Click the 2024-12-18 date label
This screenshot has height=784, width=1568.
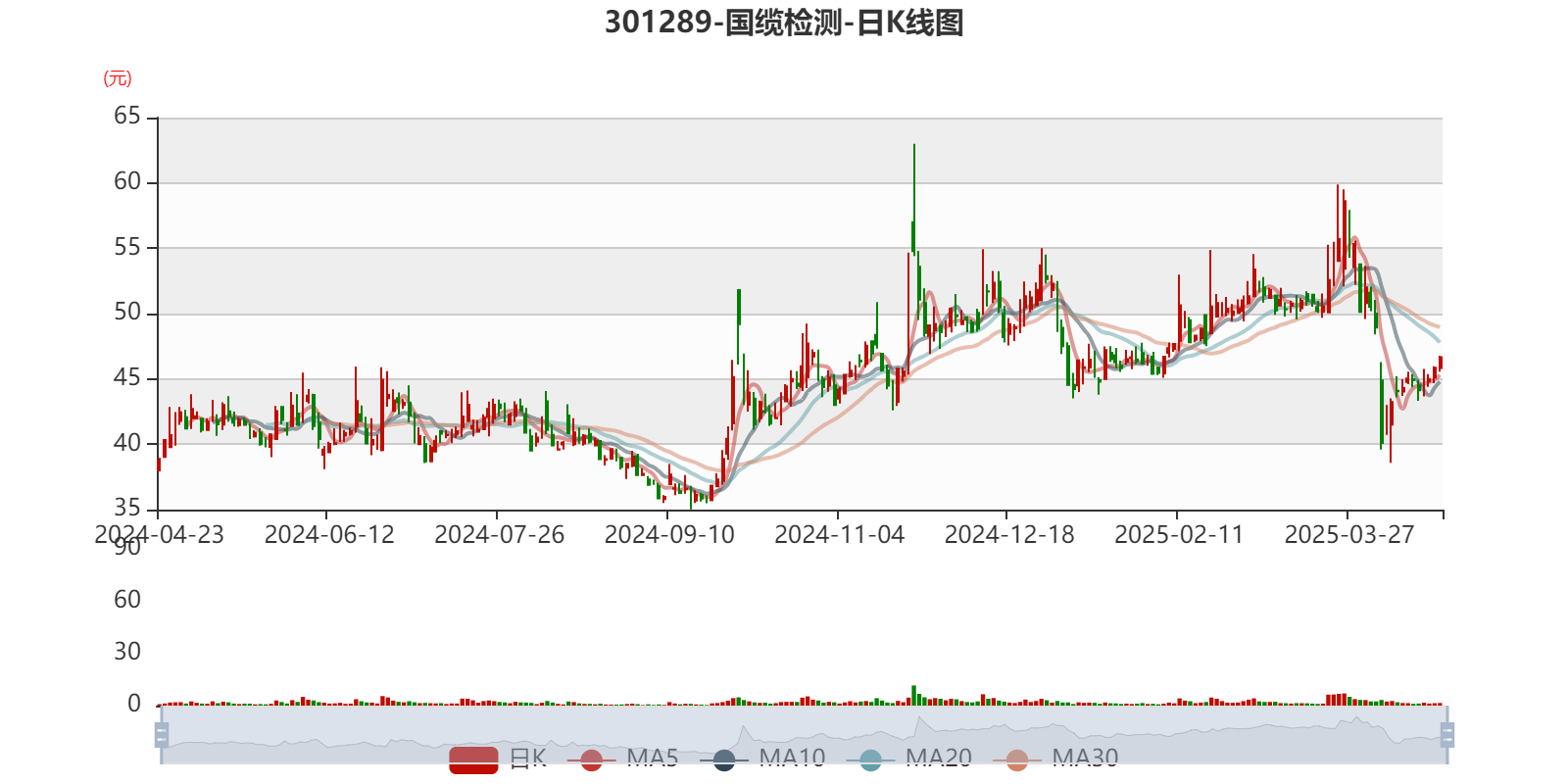(x=1009, y=535)
